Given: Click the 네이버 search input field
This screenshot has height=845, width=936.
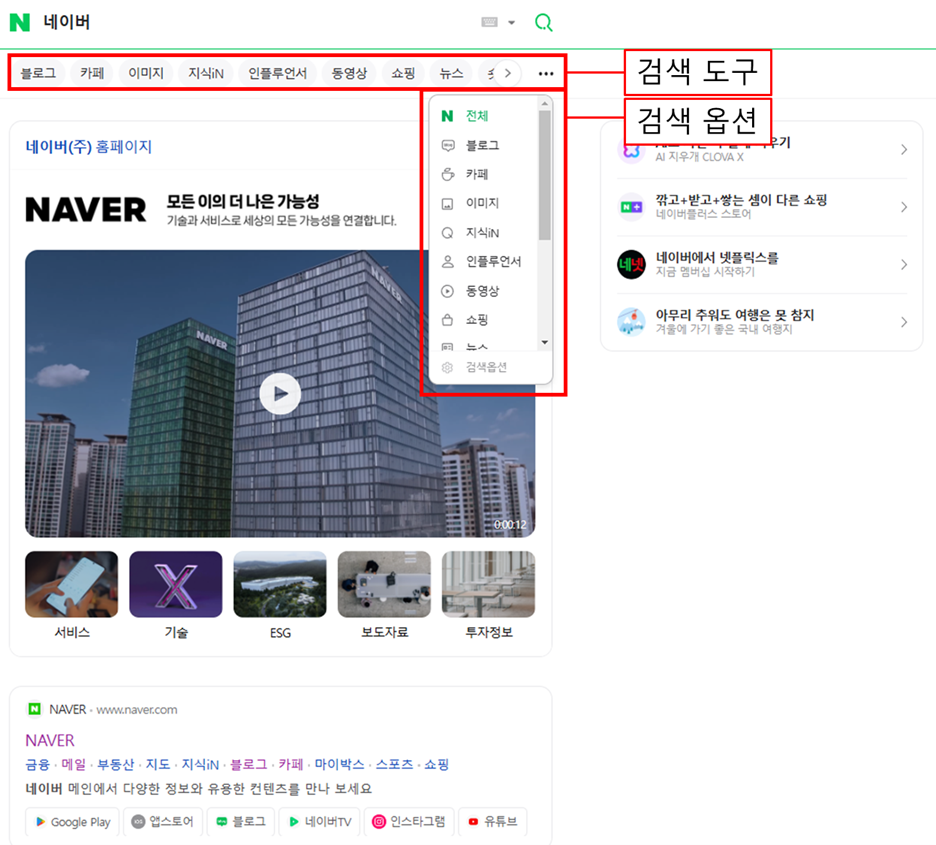Looking at the screenshot, I should (x=257, y=23).
